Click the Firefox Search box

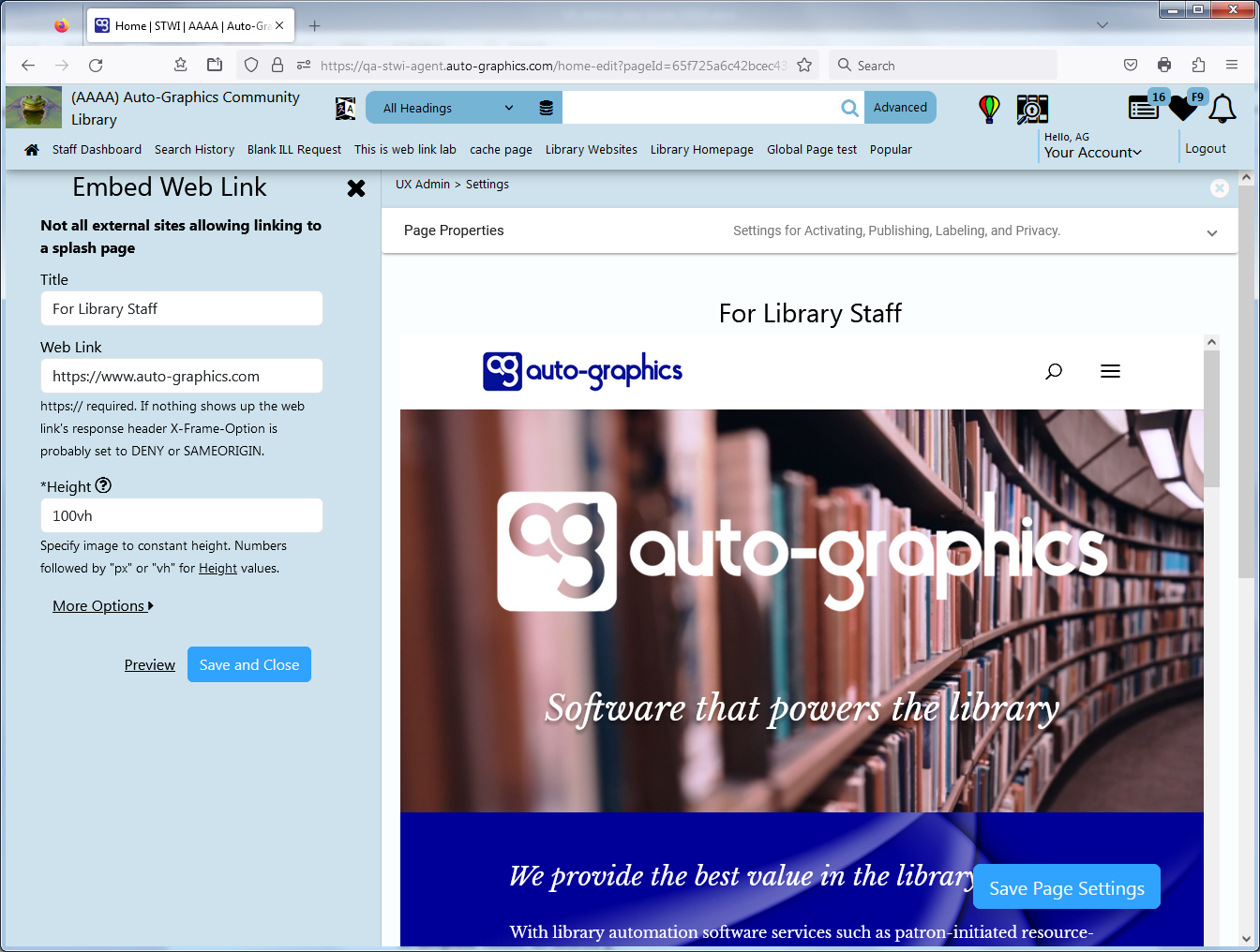(943, 66)
